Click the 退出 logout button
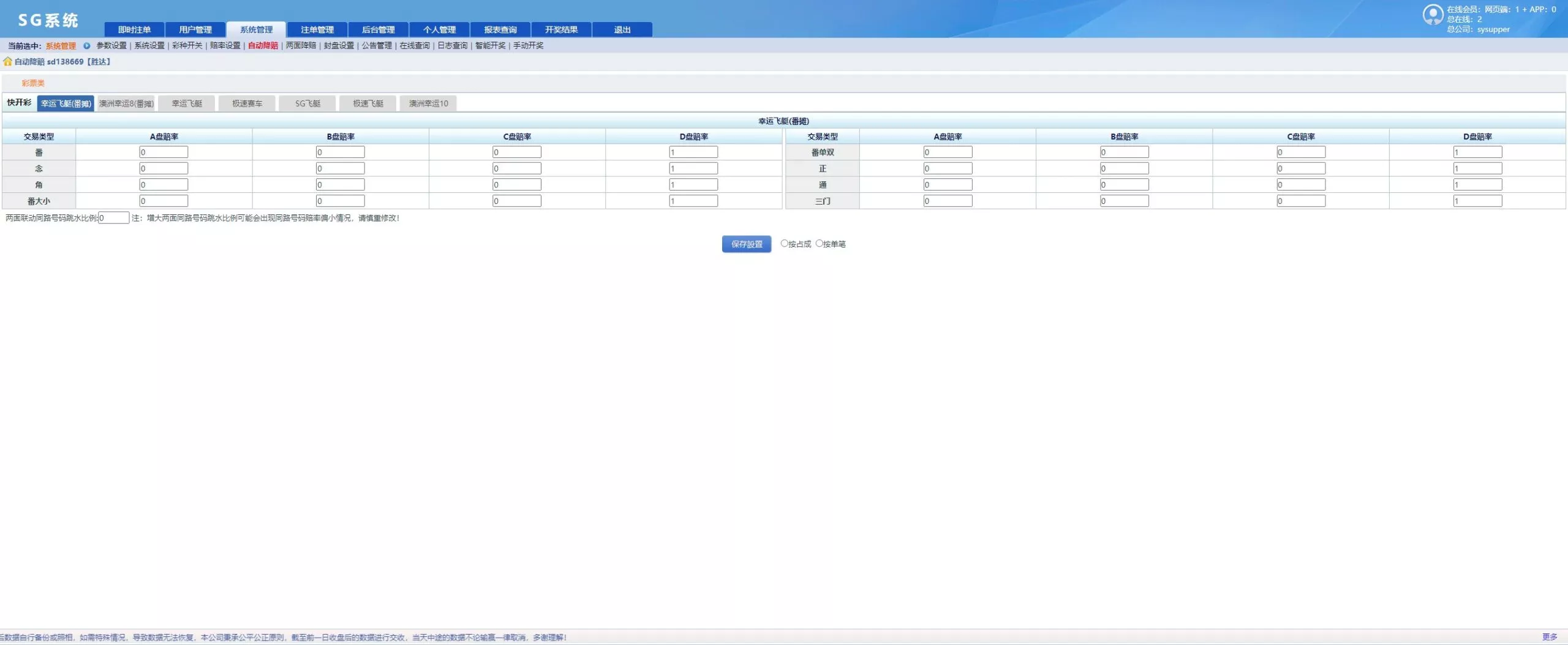Viewport: 1568px width, 645px height. click(622, 29)
